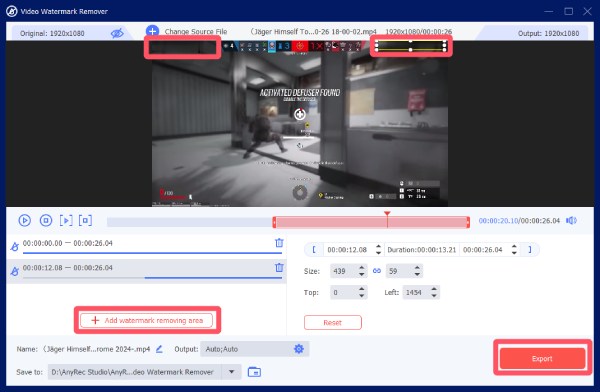Click the left red trim handle on timeline
The width and height of the screenshot is (600, 392).
(274, 222)
